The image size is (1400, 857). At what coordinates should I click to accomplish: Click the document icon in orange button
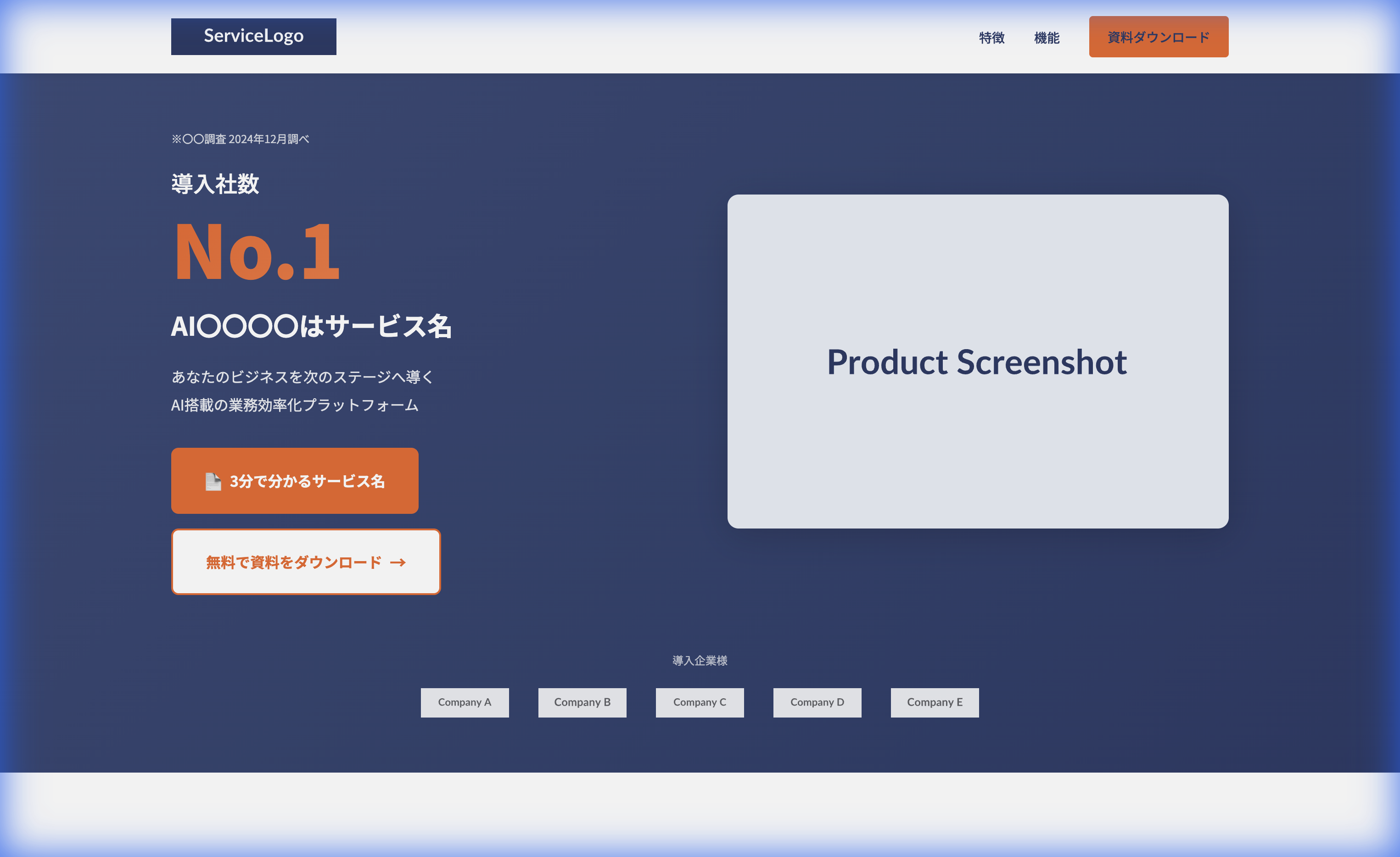pos(213,481)
